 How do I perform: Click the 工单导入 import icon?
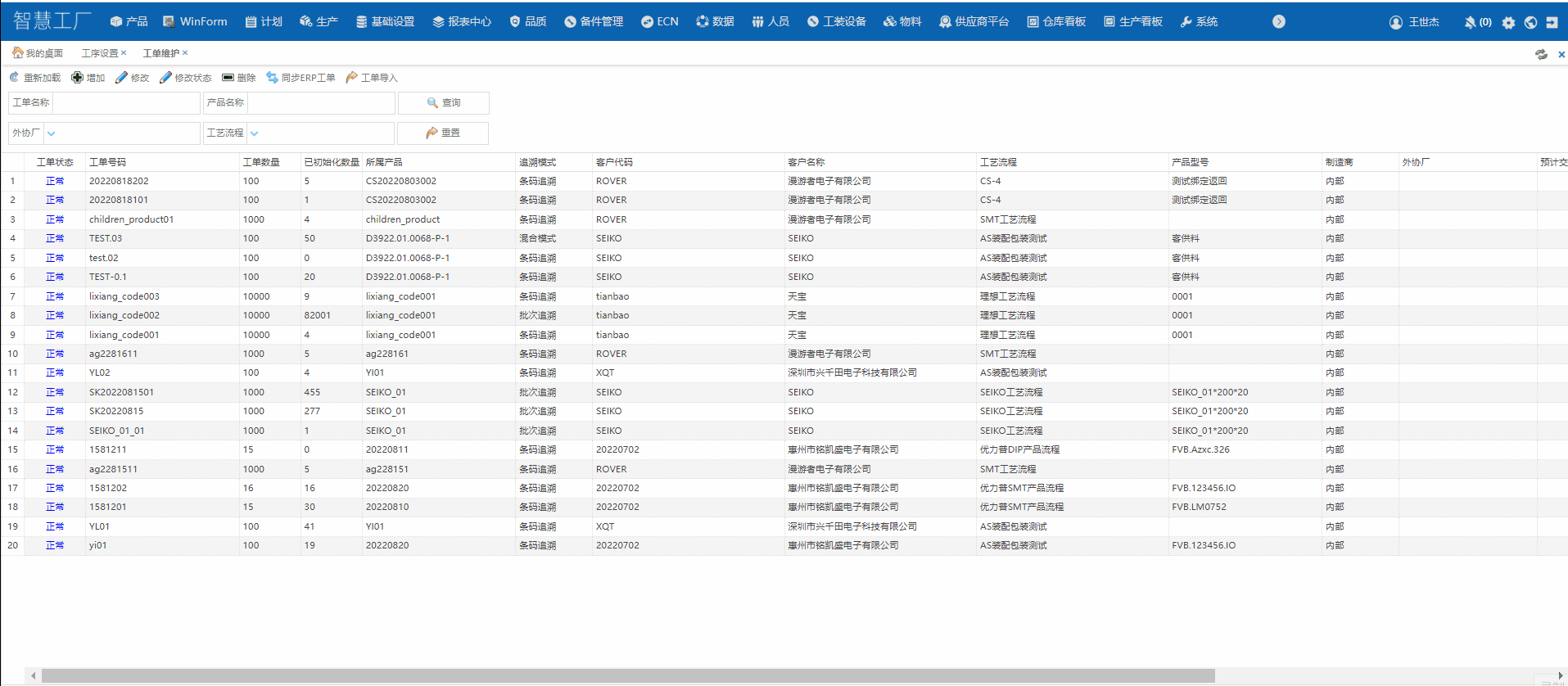tap(351, 78)
